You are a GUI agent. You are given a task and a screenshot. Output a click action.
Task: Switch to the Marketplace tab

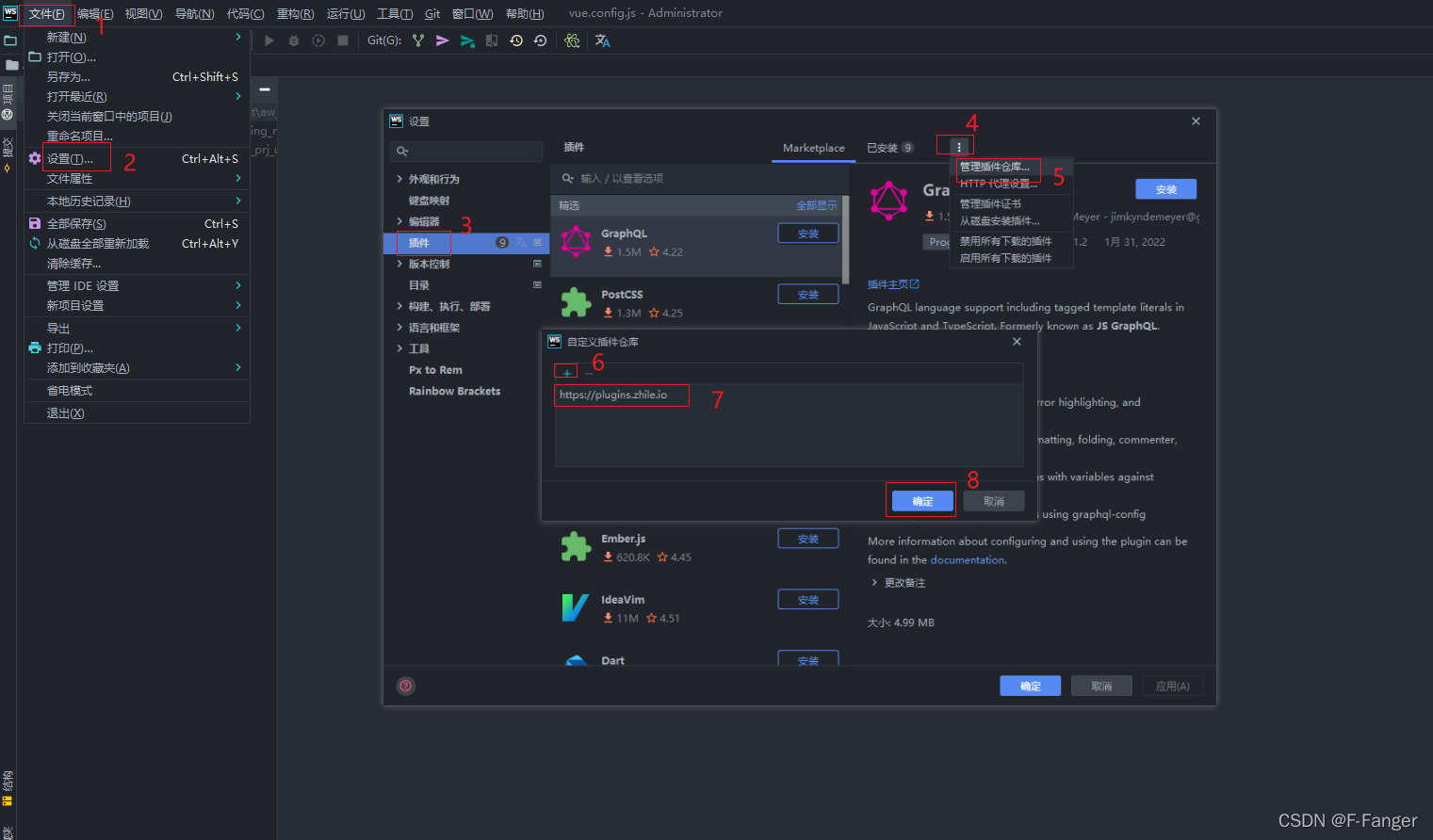click(x=813, y=148)
